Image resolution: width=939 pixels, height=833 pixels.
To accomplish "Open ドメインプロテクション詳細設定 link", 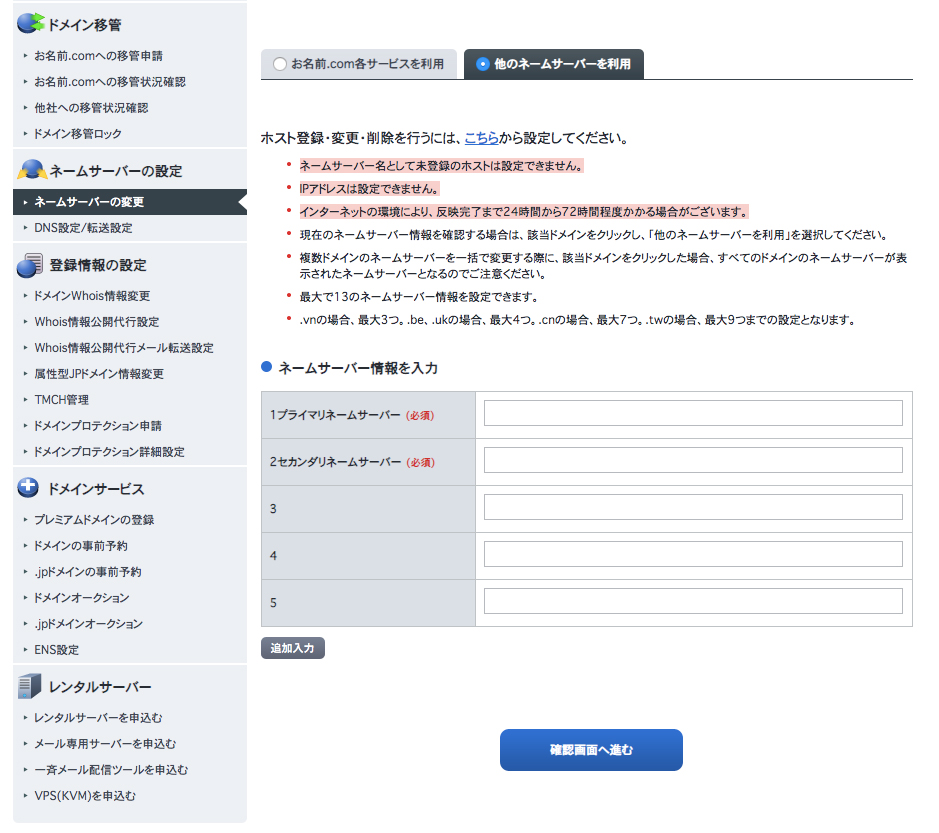I will coord(110,452).
